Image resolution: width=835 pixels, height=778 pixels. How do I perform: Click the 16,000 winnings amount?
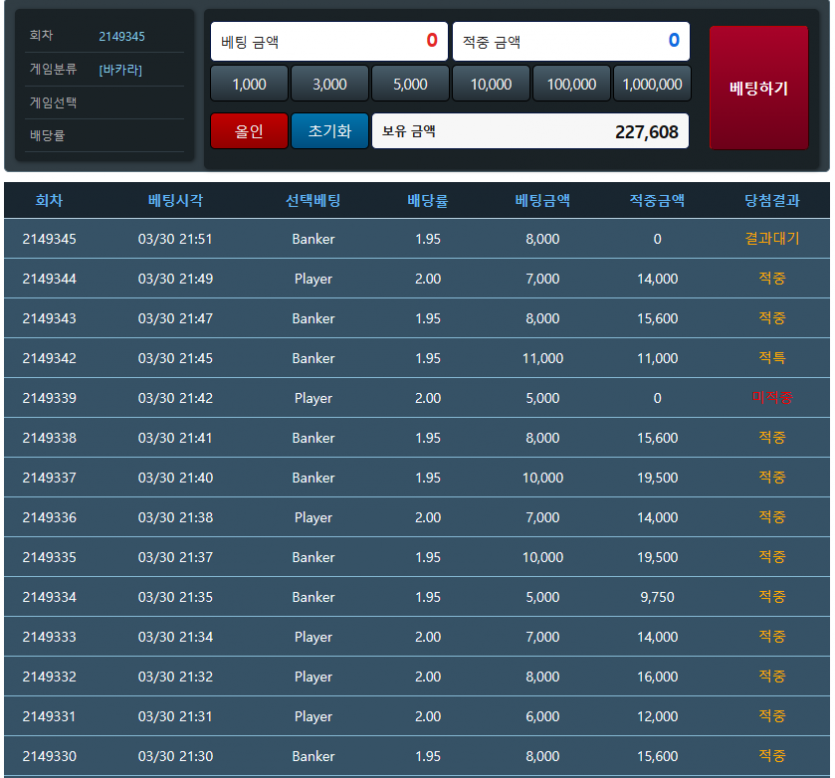click(657, 677)
